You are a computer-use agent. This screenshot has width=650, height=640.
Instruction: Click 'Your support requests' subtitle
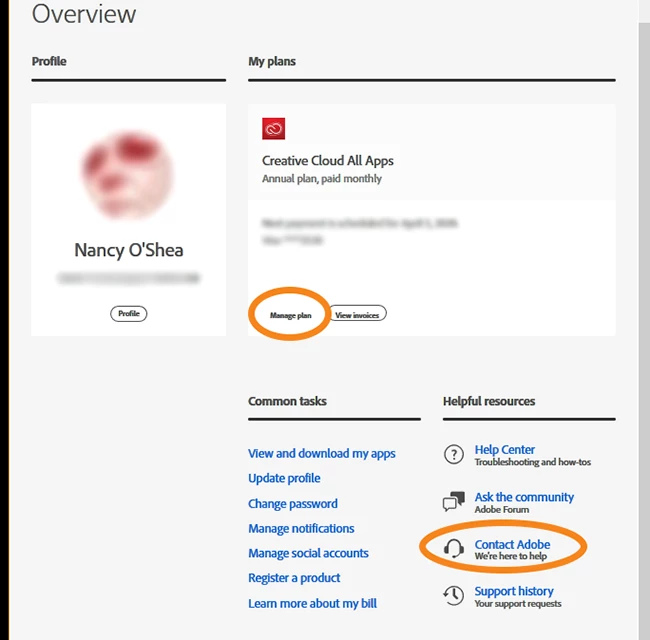pos(518,604)
